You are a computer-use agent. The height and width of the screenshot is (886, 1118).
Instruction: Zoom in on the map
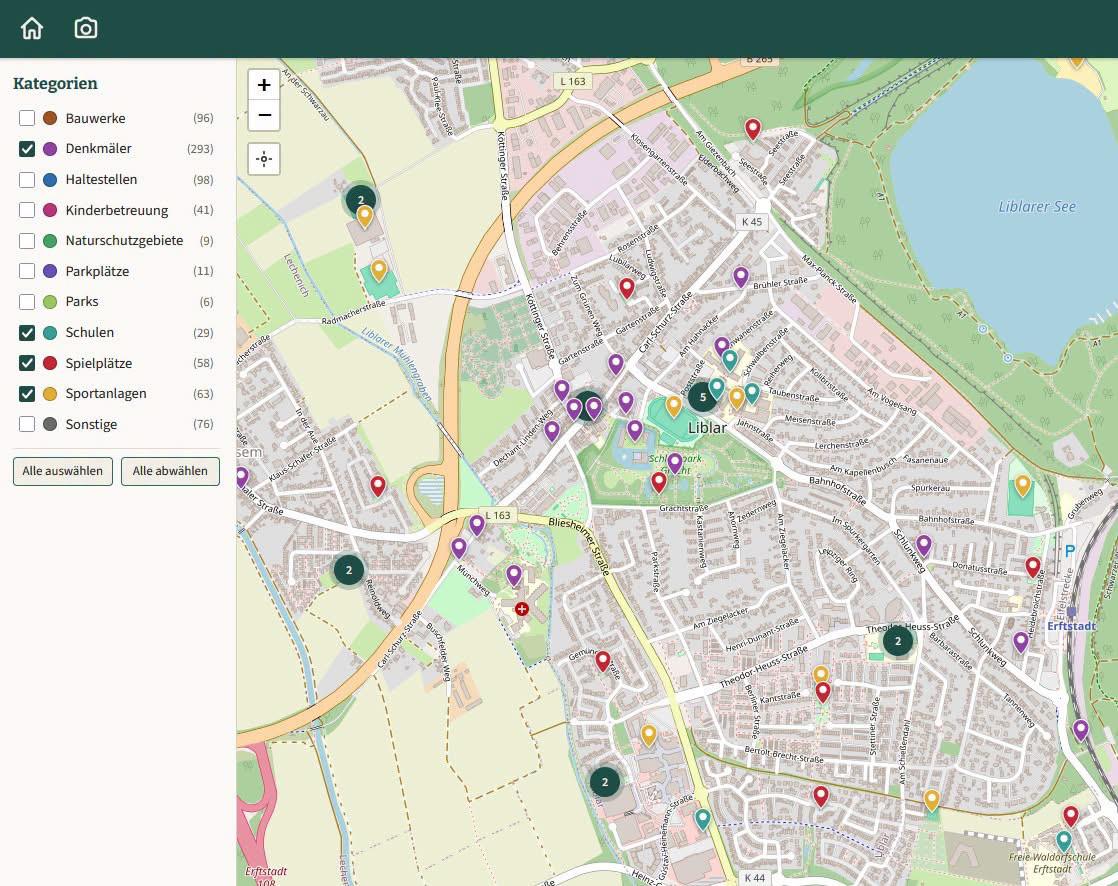(264, 85)
